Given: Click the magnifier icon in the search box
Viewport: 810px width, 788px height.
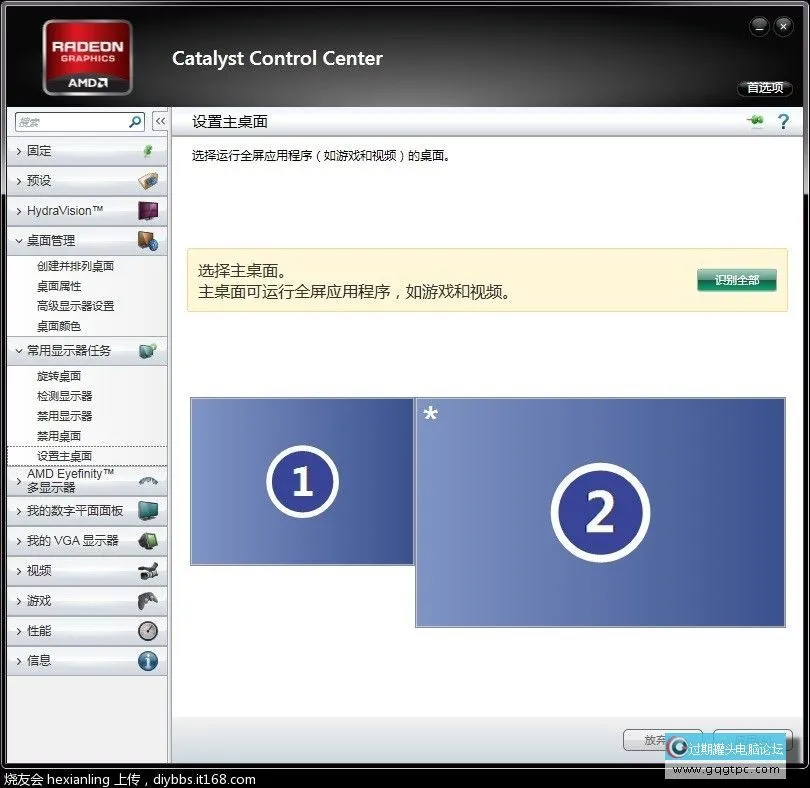Looking at the screenshot, I should 134,121.
